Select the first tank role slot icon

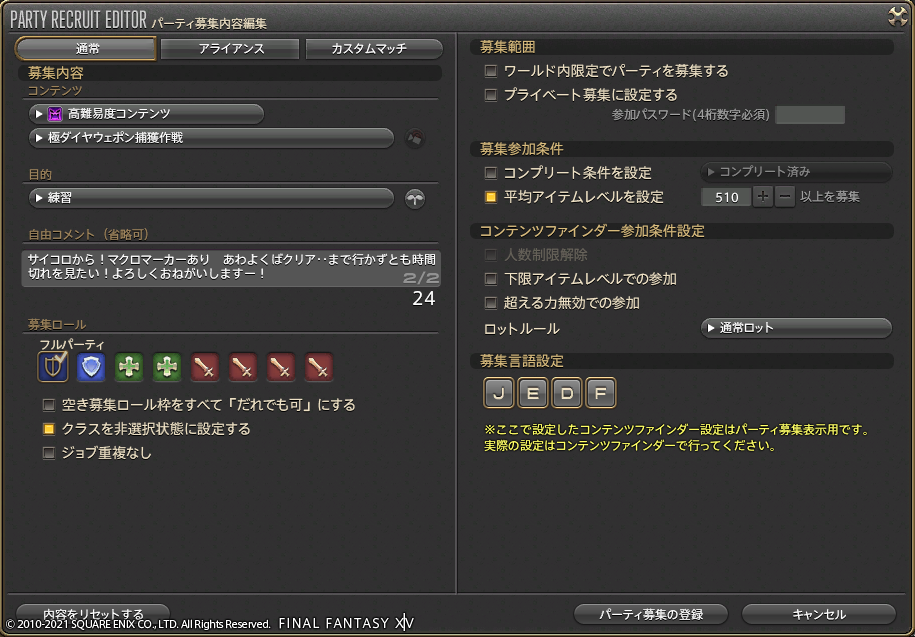(53, 367)
